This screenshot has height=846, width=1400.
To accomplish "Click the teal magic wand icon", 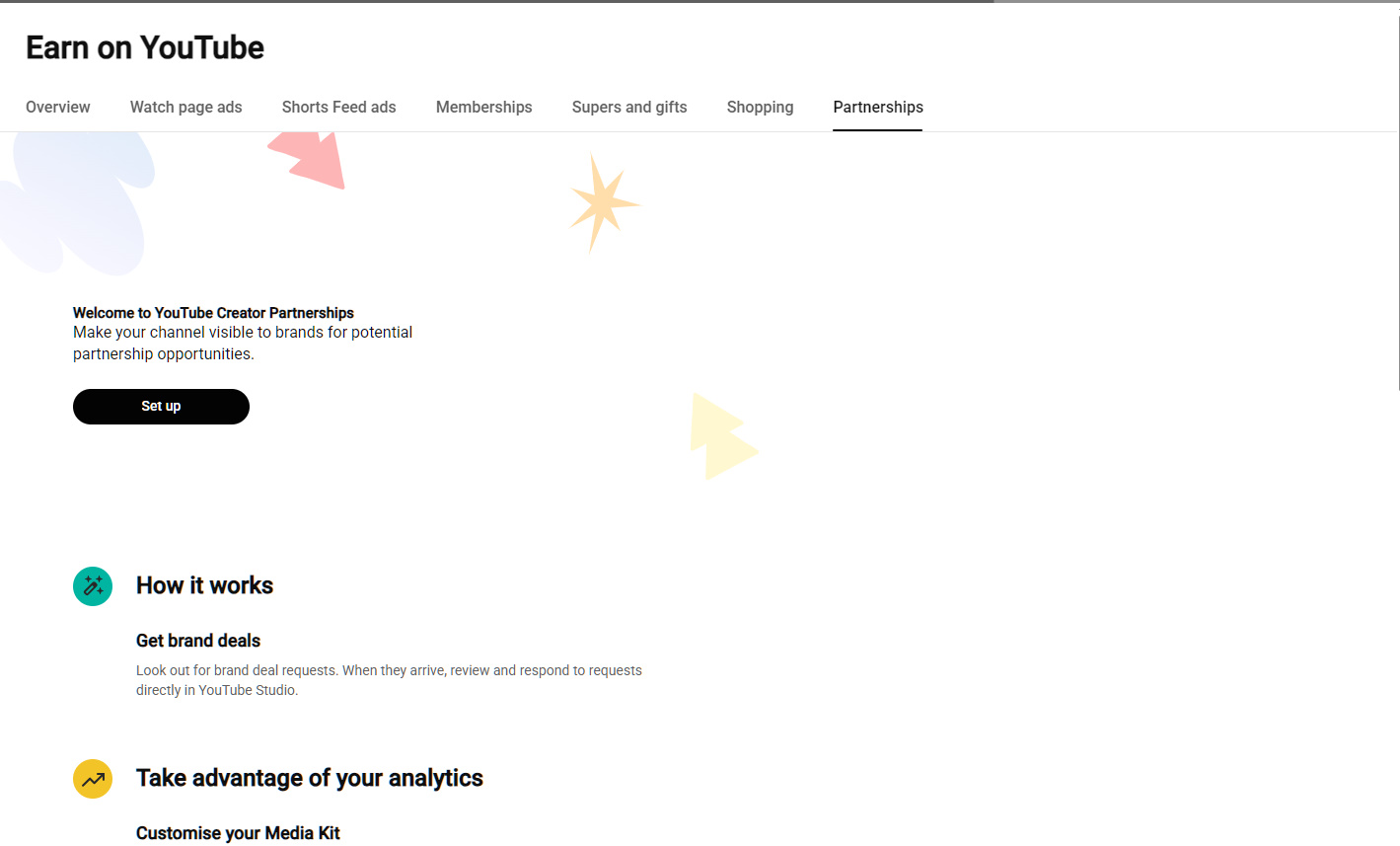I will tap(93, 586).
